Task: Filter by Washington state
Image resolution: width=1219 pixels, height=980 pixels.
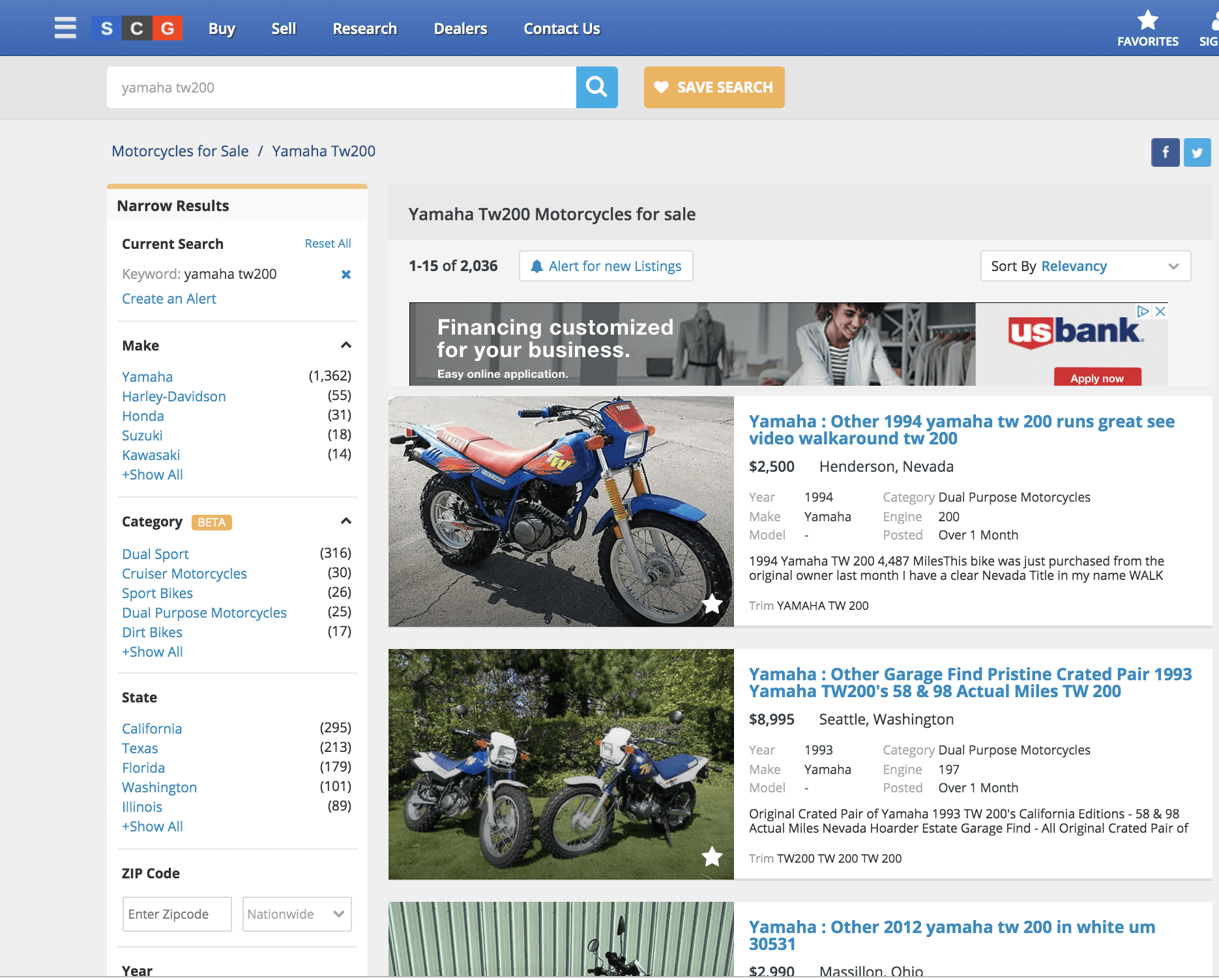Action: 159,787
